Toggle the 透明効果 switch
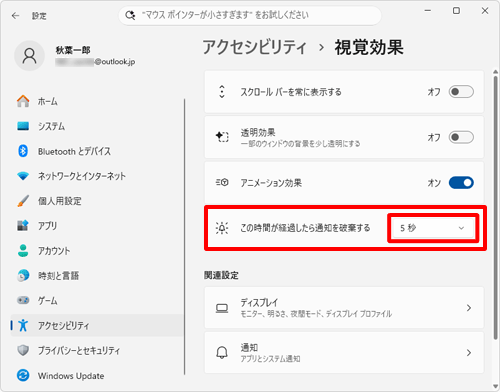This screenshot has width=500, height=392. [461, 137]
